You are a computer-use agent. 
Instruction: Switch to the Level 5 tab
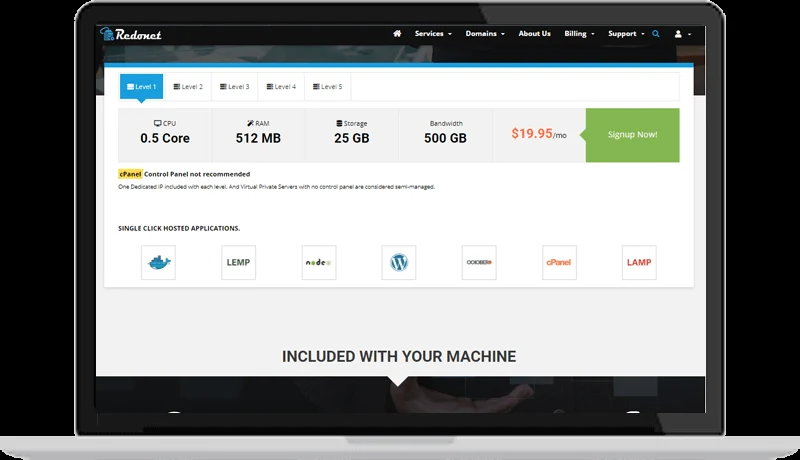click(328, 87)
